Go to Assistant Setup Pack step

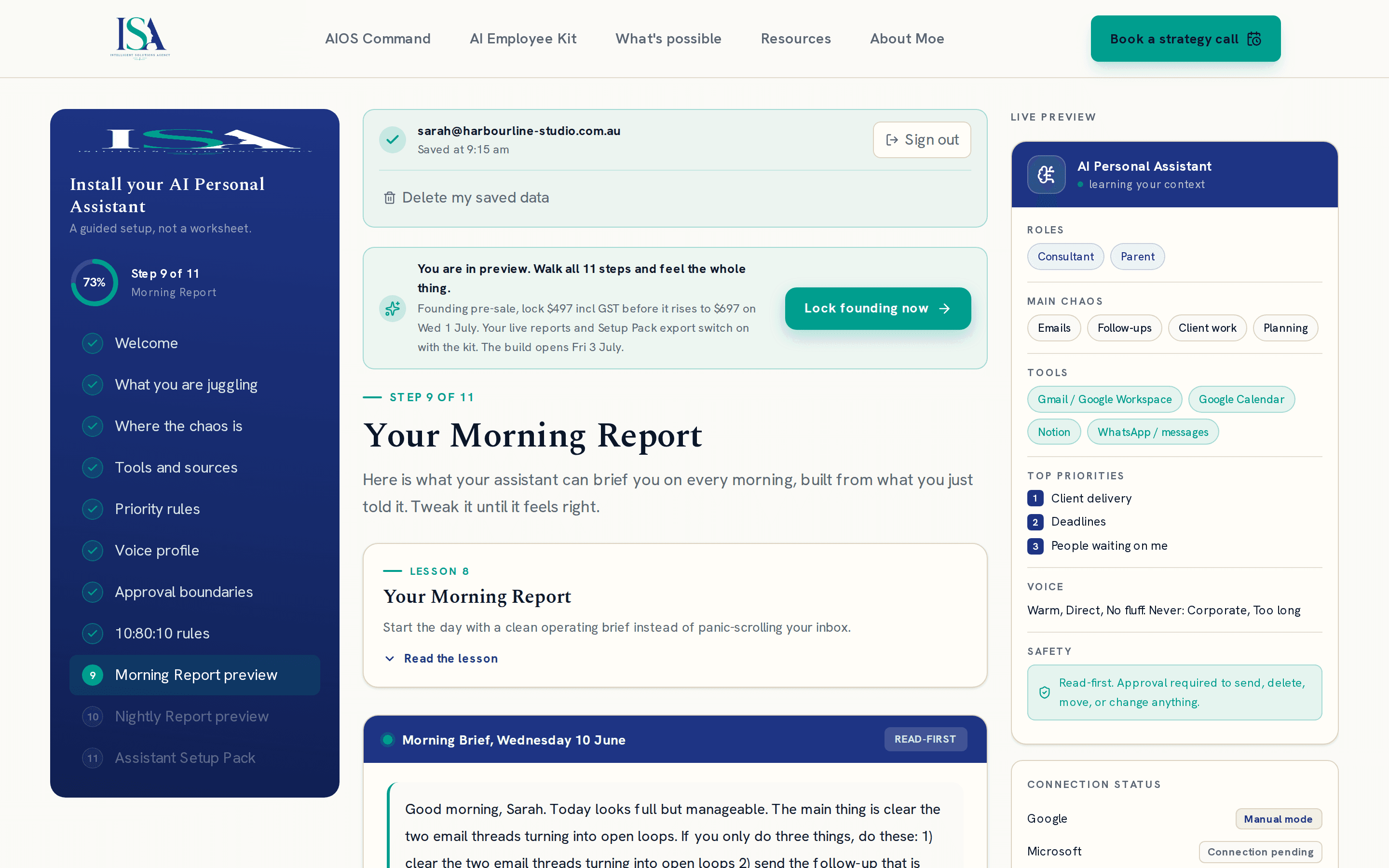coord(194,758)
